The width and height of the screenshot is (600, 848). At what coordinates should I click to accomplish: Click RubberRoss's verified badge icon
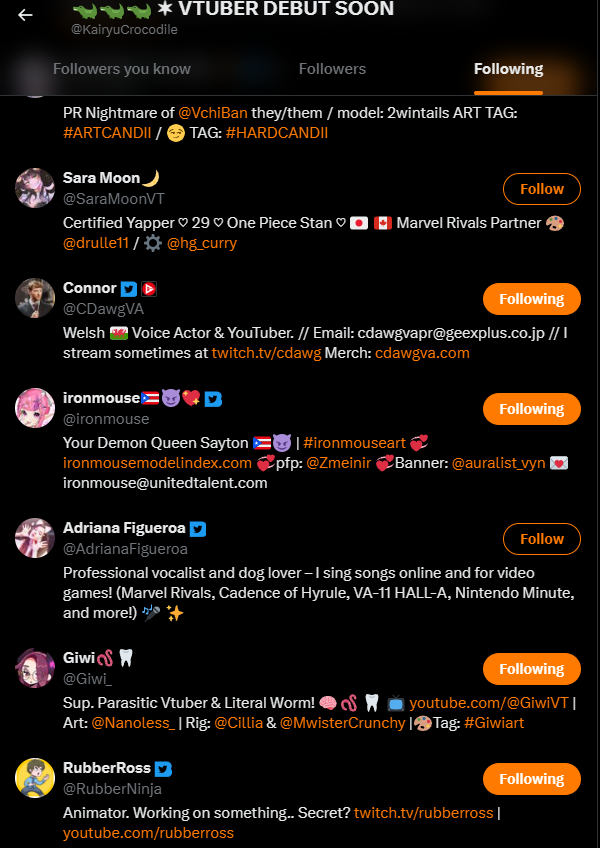tap(163, 769)
